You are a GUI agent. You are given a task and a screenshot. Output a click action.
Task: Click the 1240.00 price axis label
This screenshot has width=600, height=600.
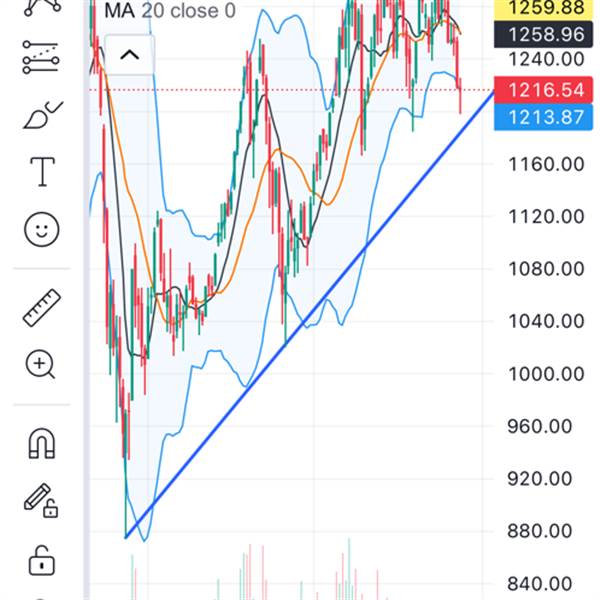(546, 59)
